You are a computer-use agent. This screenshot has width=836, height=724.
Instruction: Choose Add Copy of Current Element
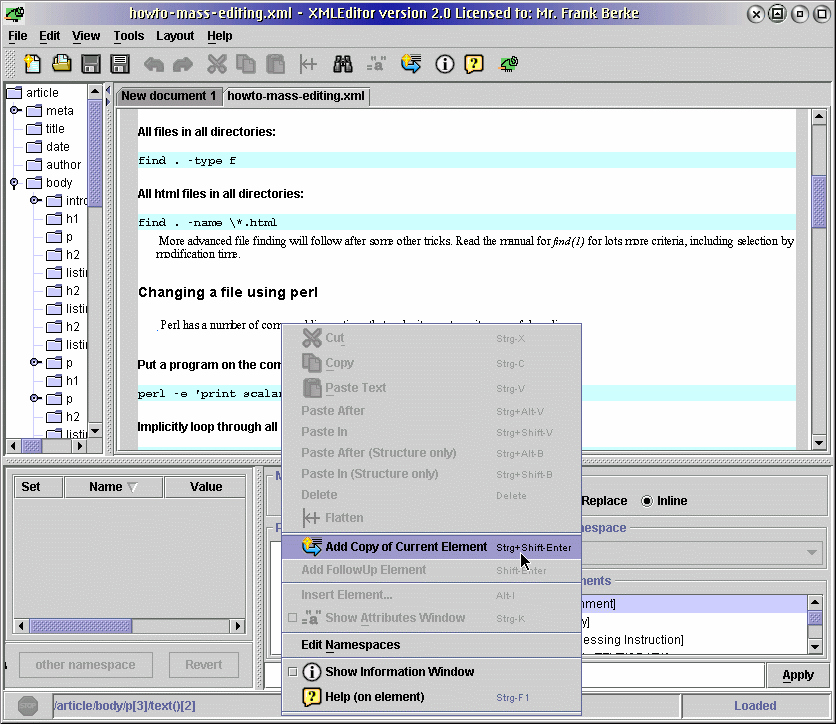click(x=406, y=547)
